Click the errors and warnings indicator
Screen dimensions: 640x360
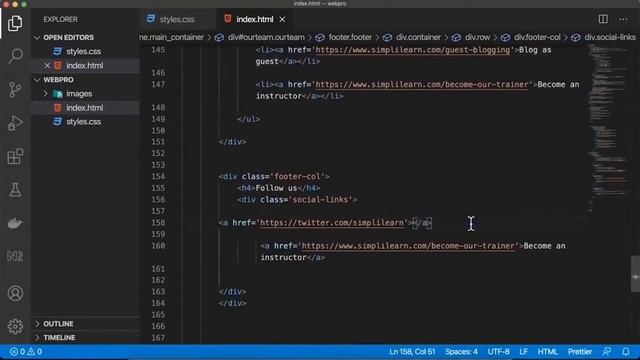coord(26,352)
